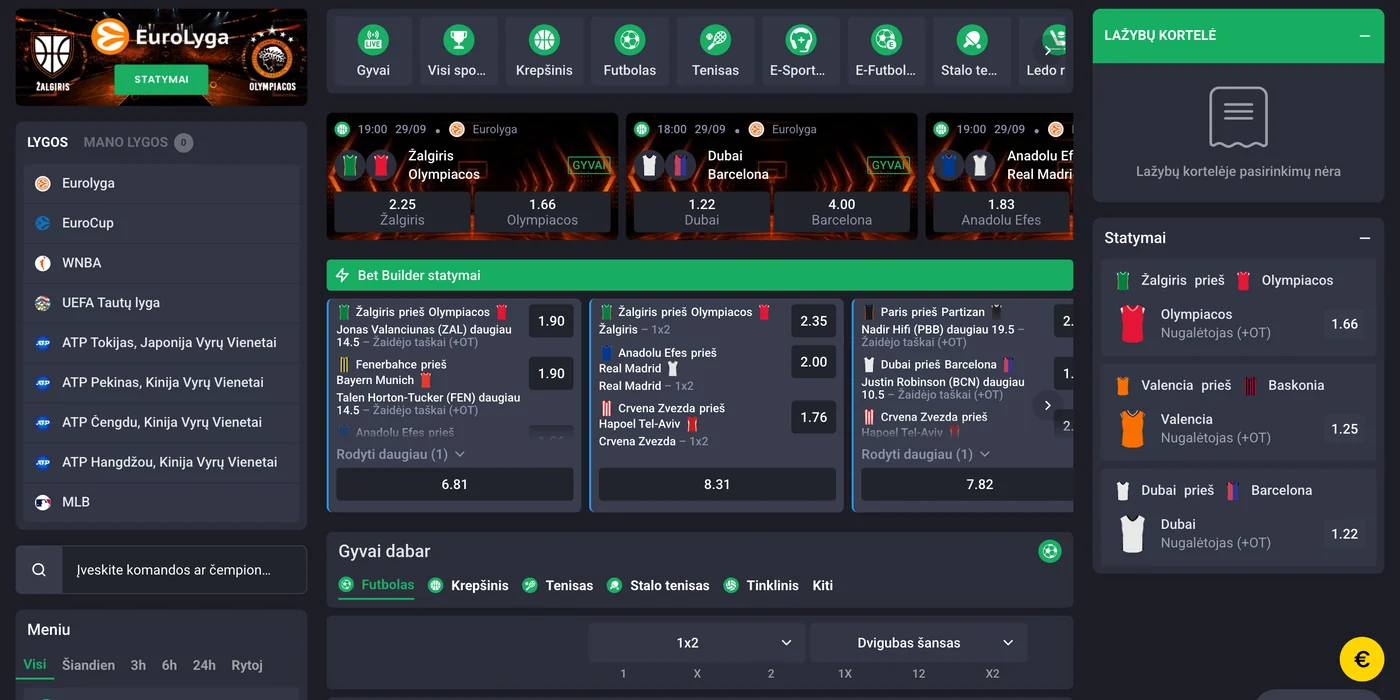
Task: Click the Bet Builder statymai header
Action: point(700,275)
